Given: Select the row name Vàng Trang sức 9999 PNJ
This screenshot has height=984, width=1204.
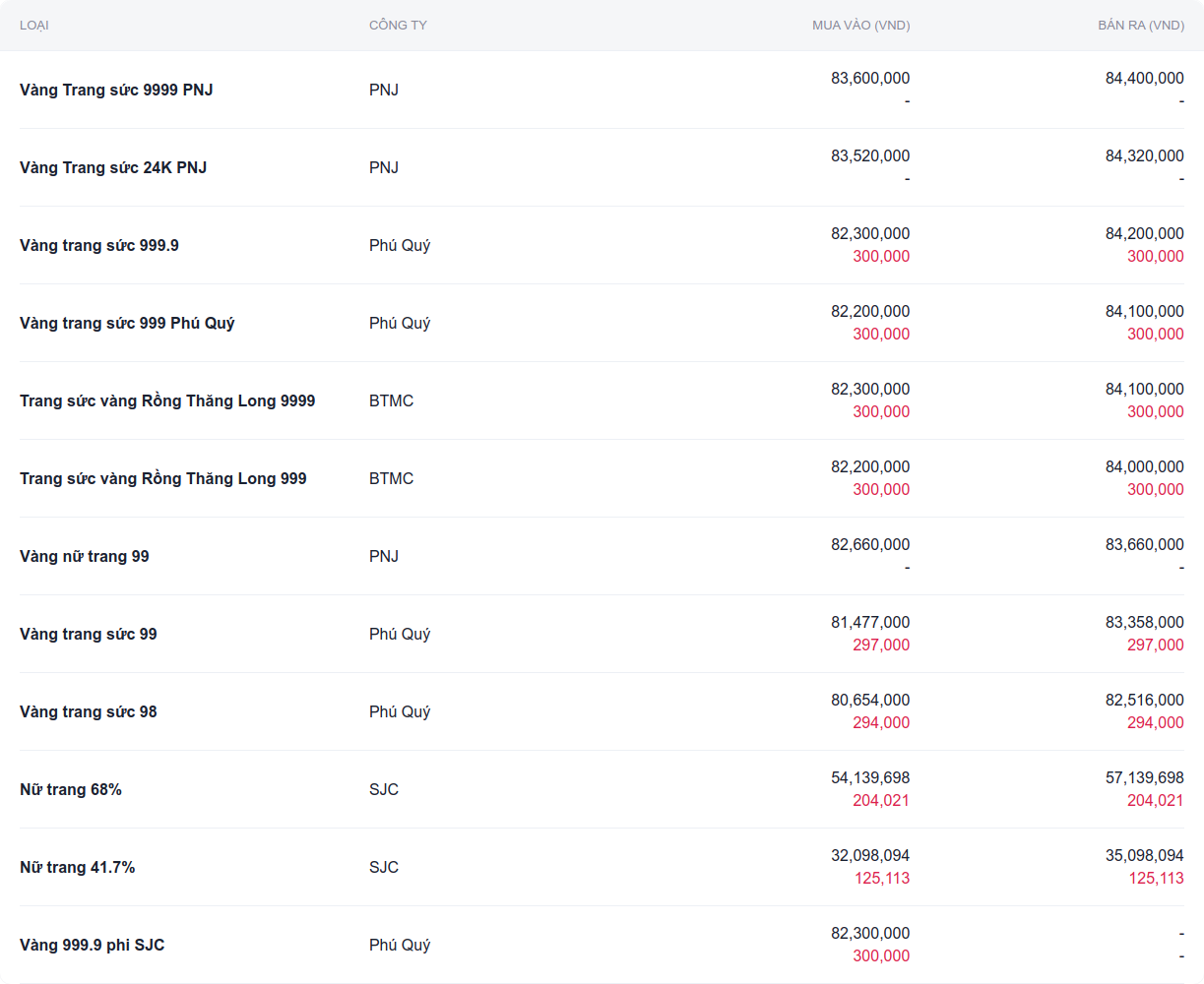Looking at the screenshot, I should click(116, 90).
